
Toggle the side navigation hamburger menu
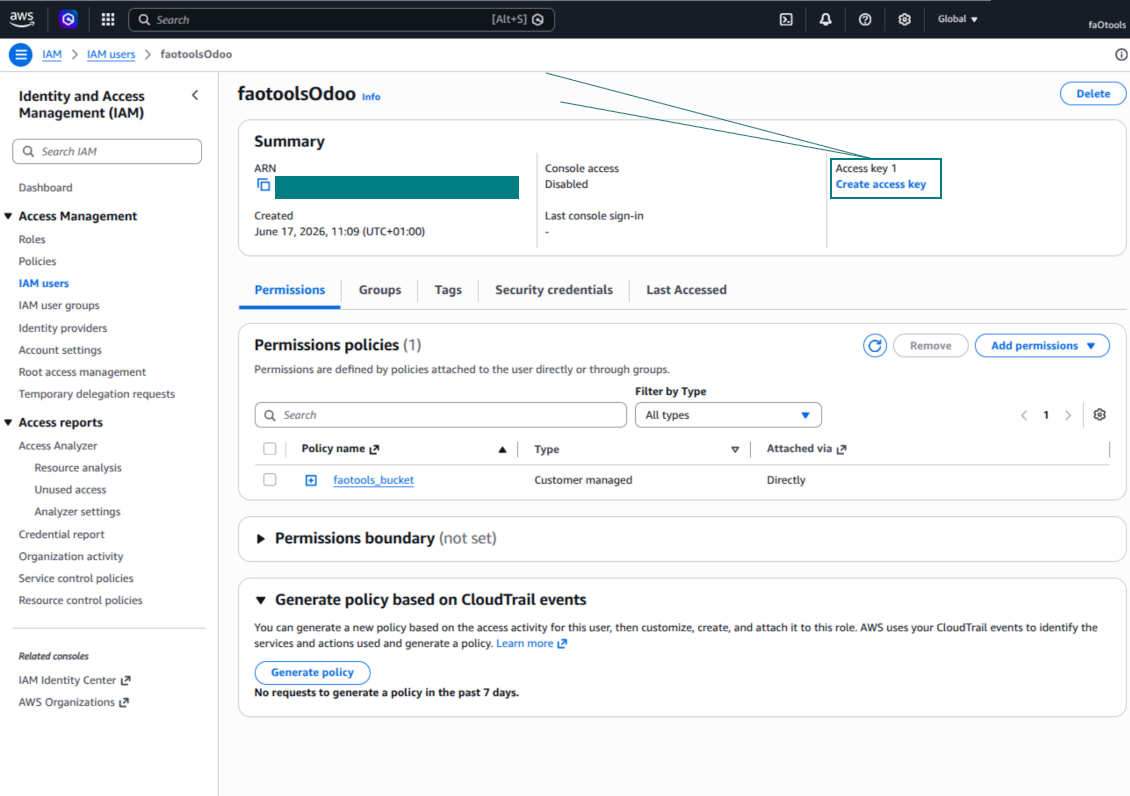[21, 54]
